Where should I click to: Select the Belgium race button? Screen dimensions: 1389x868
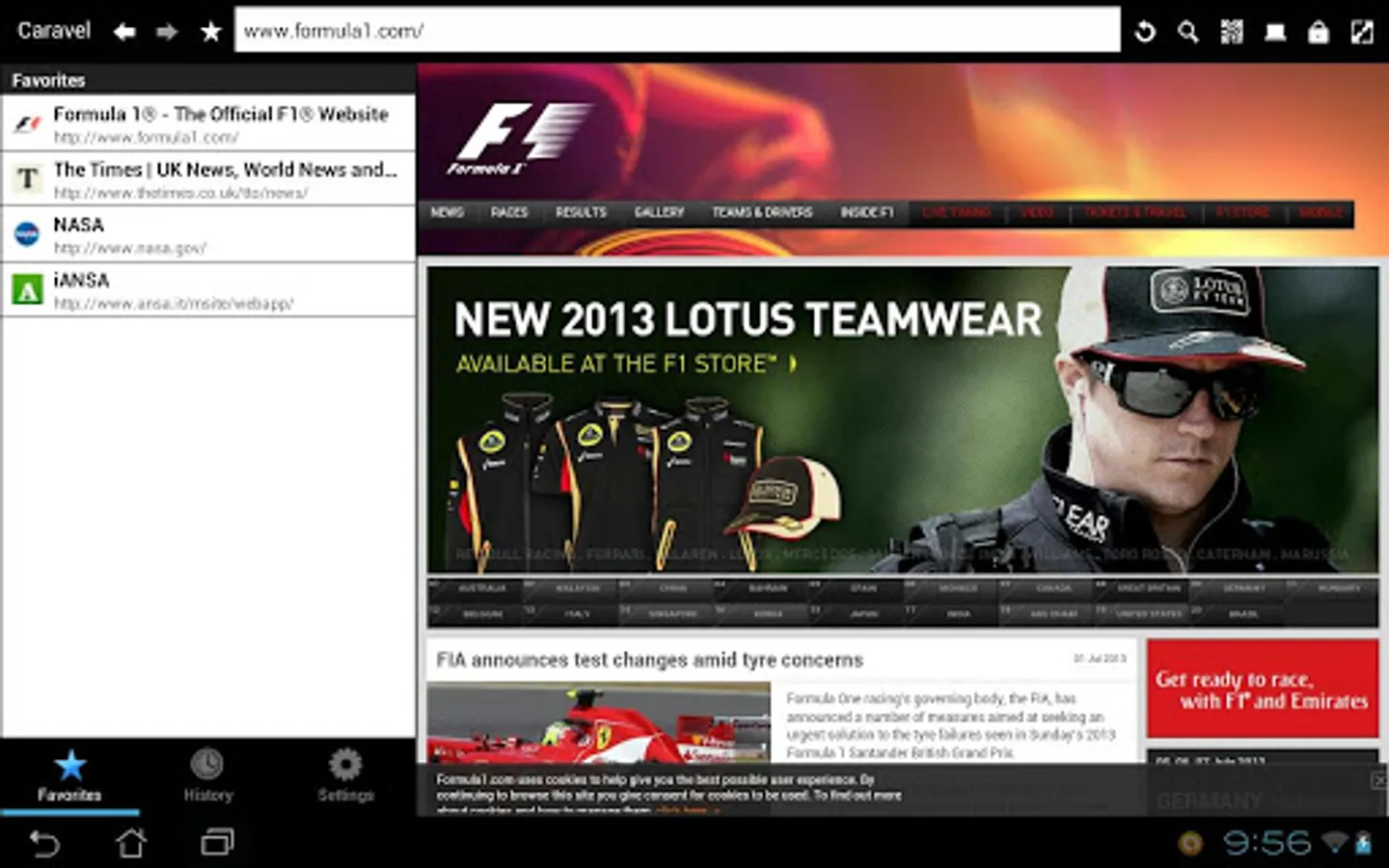(475, 613)
